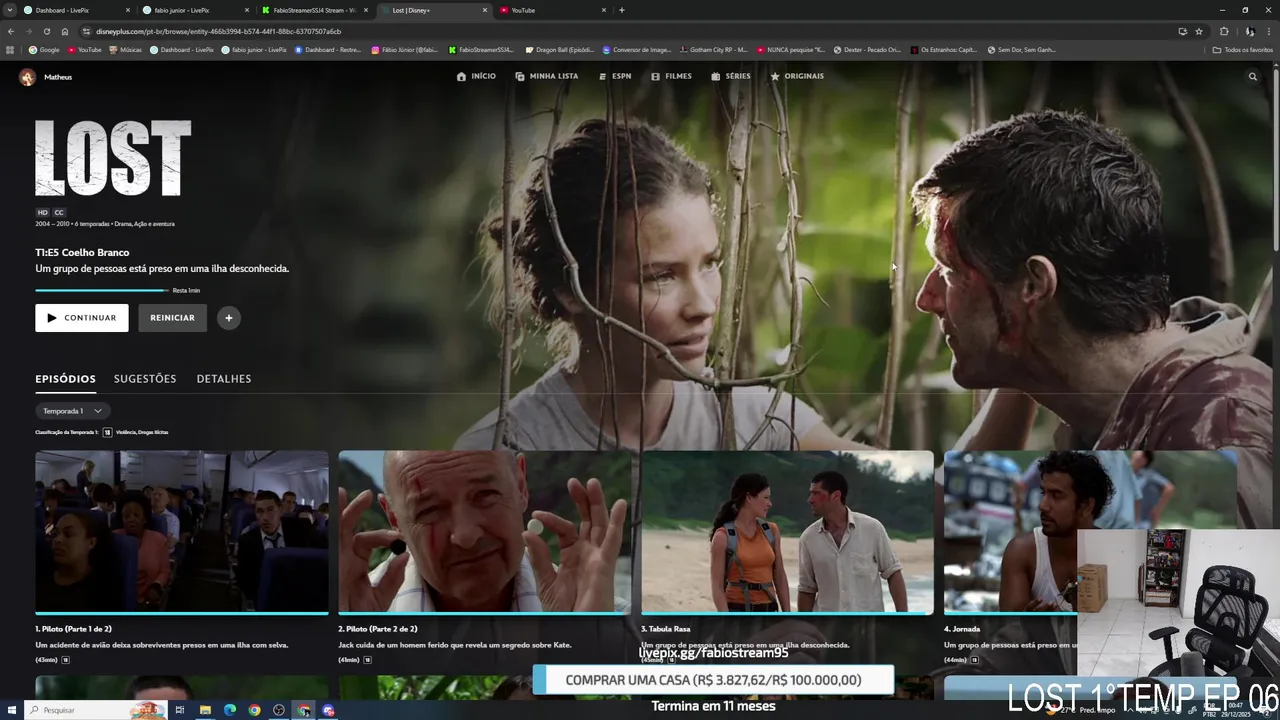1280x720 pixels.
Task: Click the browser home button
Action: (x=65, y=31)
